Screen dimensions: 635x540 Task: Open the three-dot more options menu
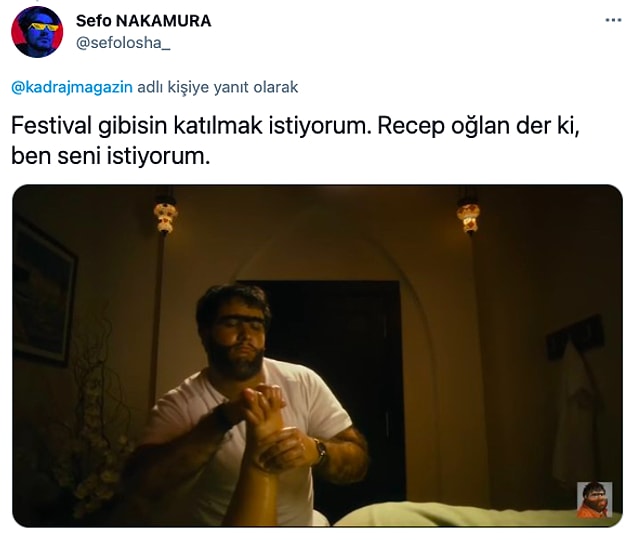pos(613,20)
